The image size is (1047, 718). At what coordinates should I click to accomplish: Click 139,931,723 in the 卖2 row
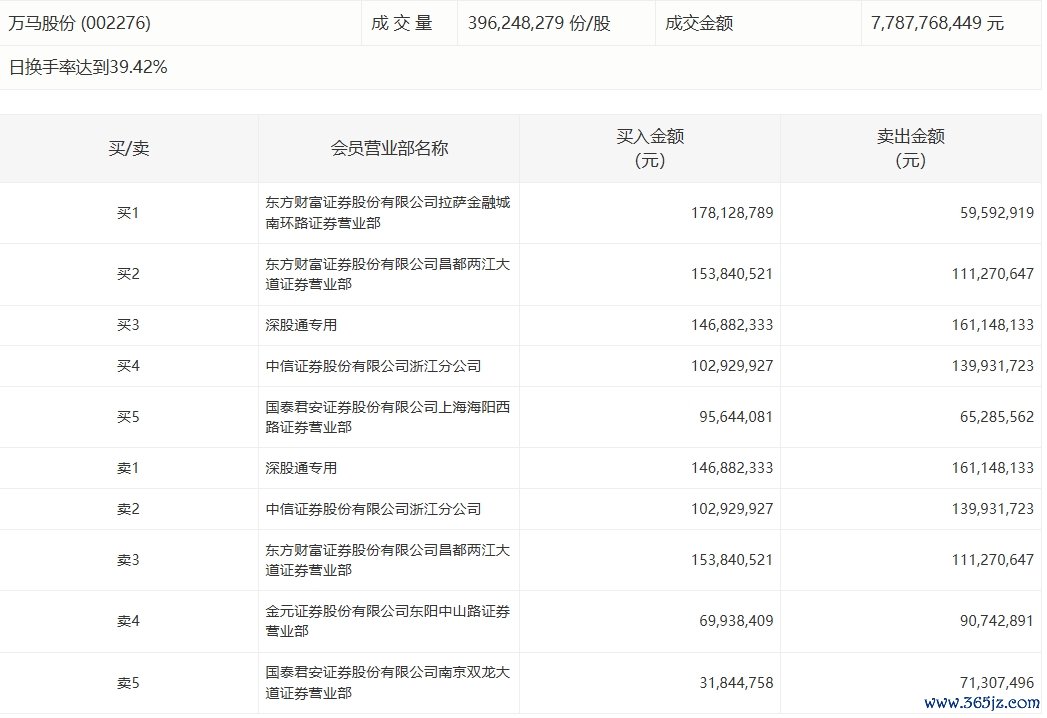(x=993, y=509)
